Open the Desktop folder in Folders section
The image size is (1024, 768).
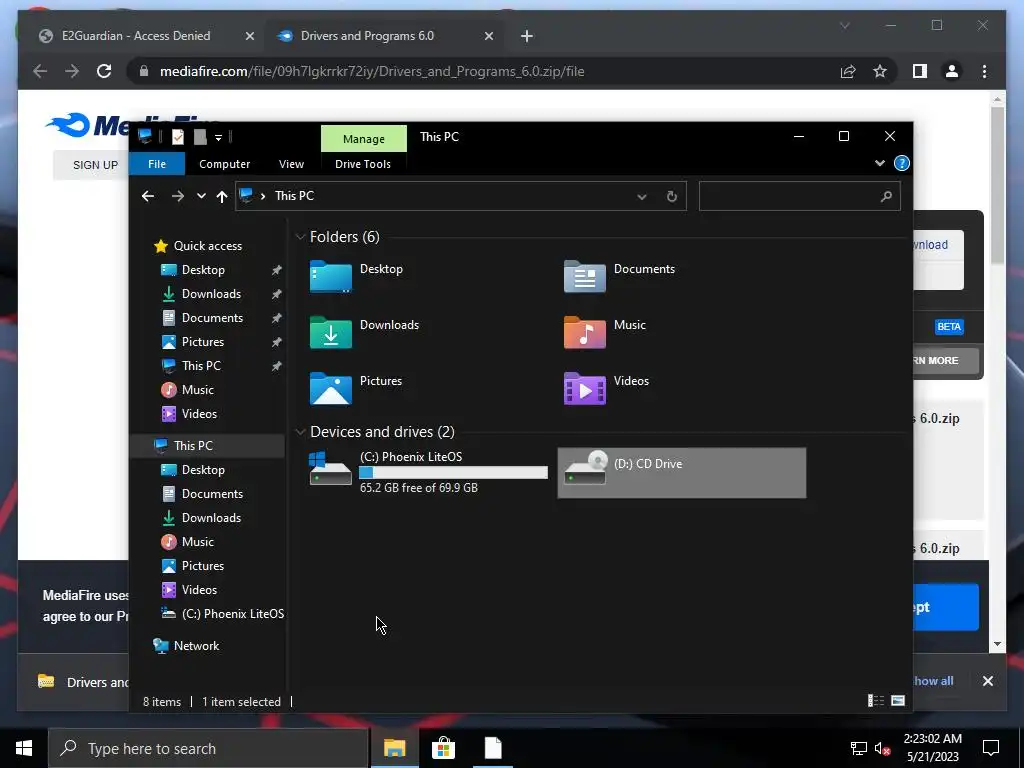point(357,276)
